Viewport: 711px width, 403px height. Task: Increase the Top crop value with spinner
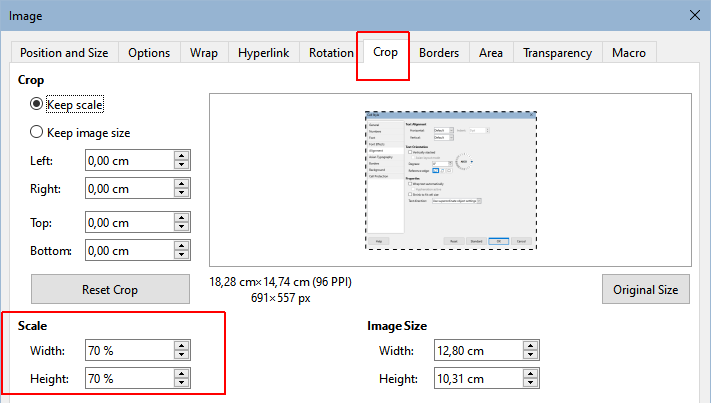pyautogui.click(x=181, y=218)
